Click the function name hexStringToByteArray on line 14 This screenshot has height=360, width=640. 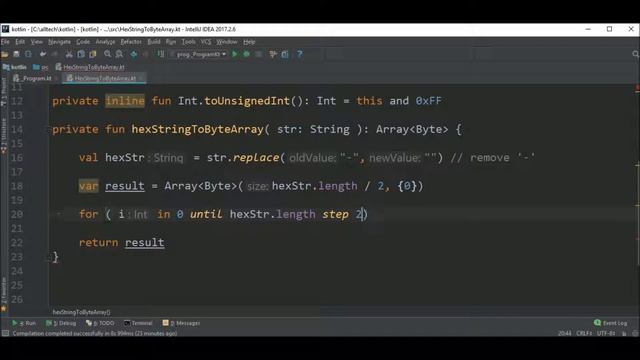(197, 129)
